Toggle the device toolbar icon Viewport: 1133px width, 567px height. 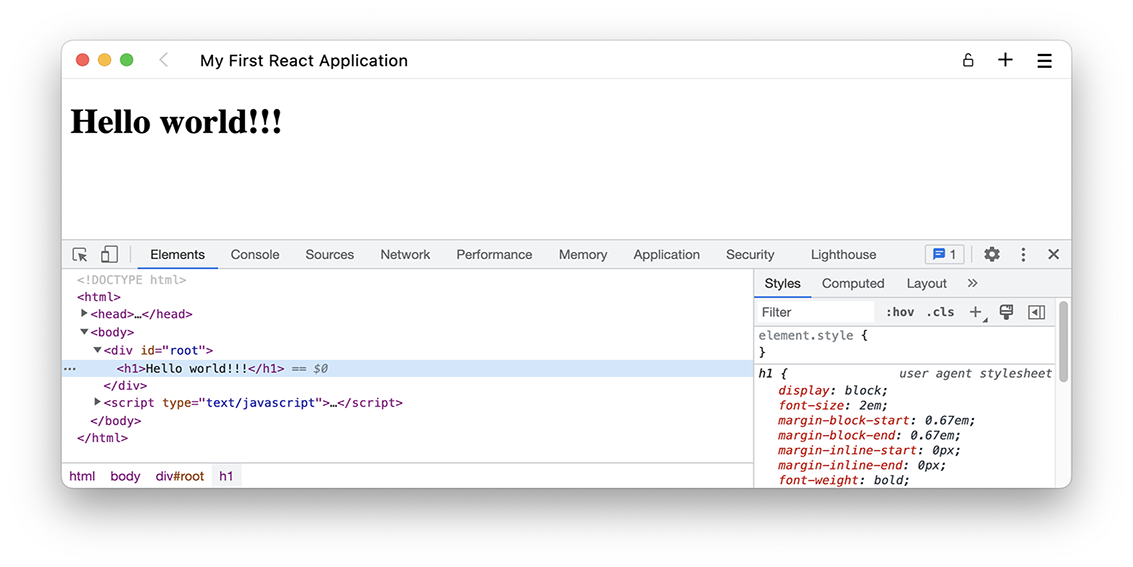pos(110,255)
